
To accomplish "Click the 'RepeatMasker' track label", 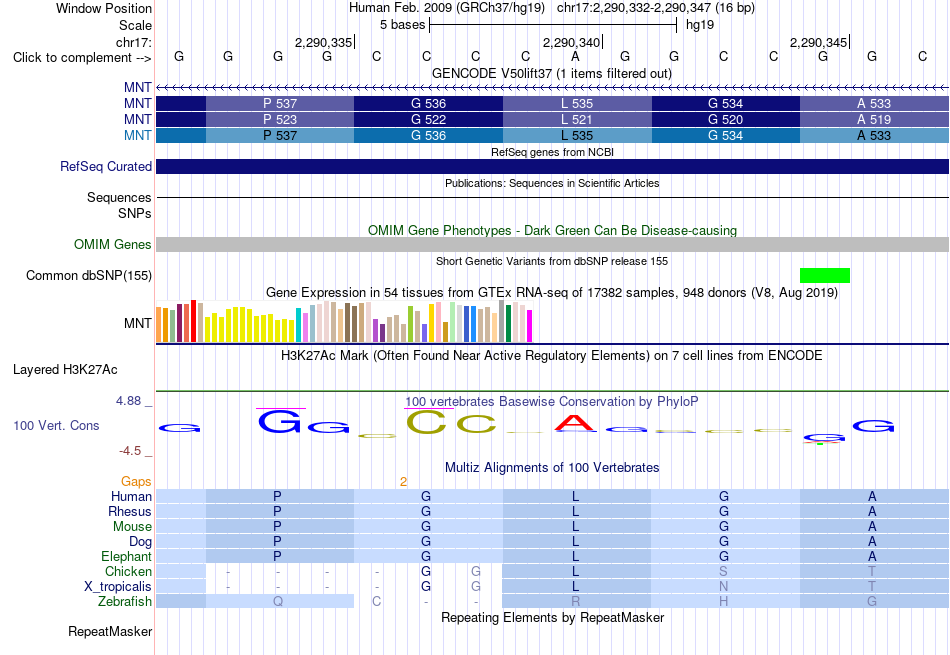I will tap(110, 631).
